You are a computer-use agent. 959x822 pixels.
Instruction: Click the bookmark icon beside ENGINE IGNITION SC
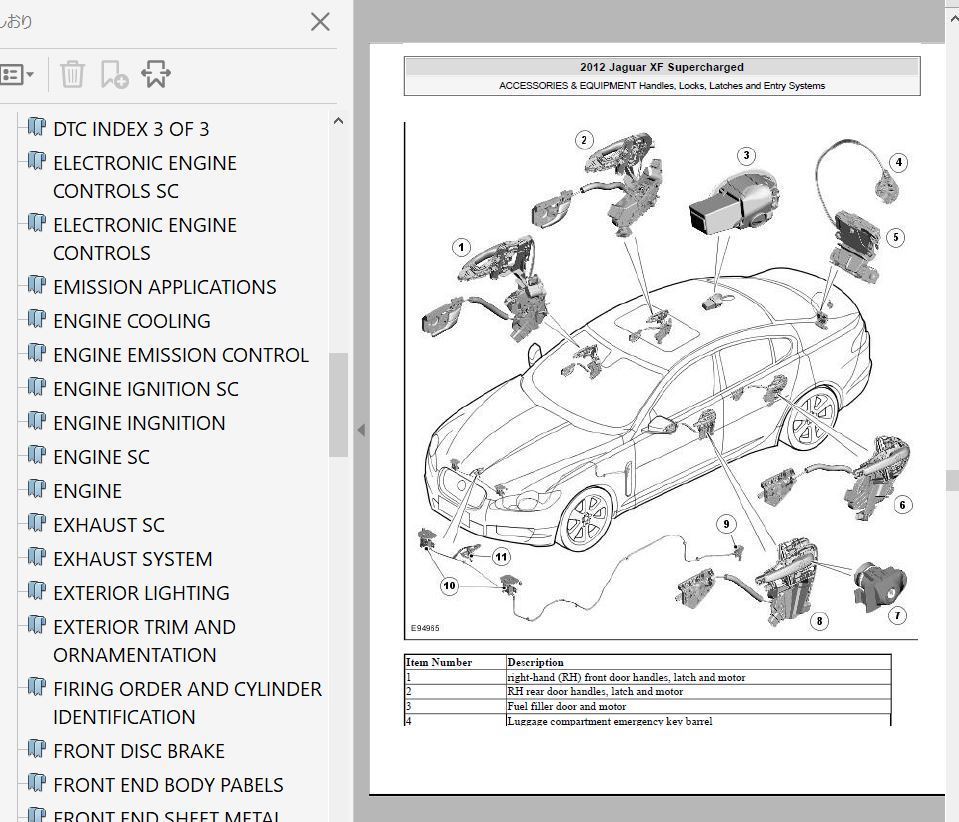37,387
